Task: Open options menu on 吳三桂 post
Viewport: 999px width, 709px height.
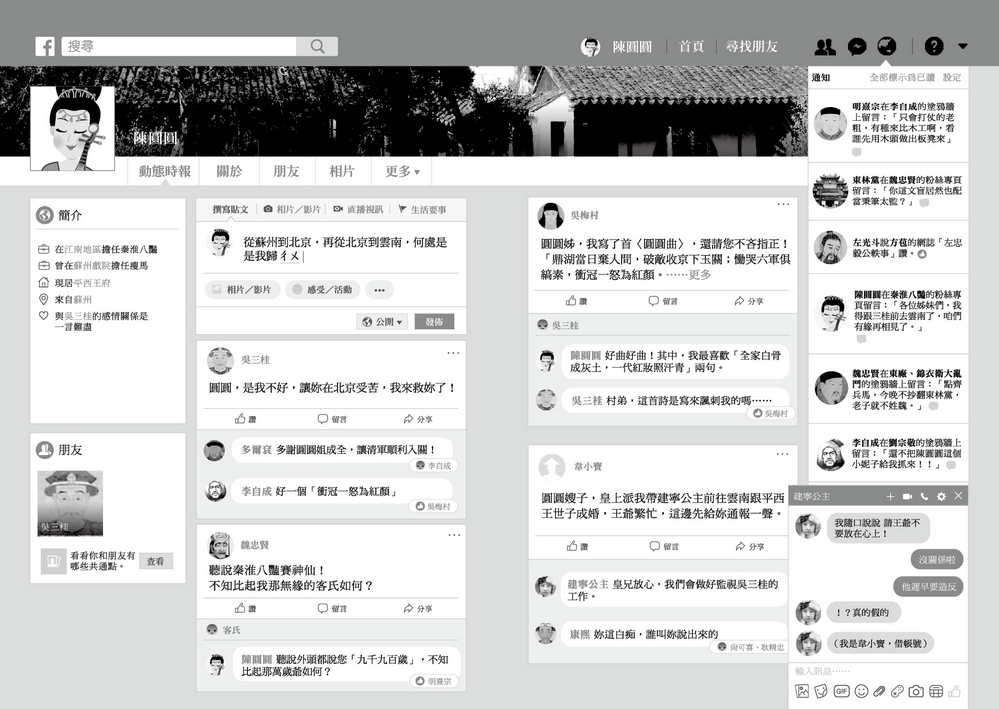Action: (x=453, y=352)
